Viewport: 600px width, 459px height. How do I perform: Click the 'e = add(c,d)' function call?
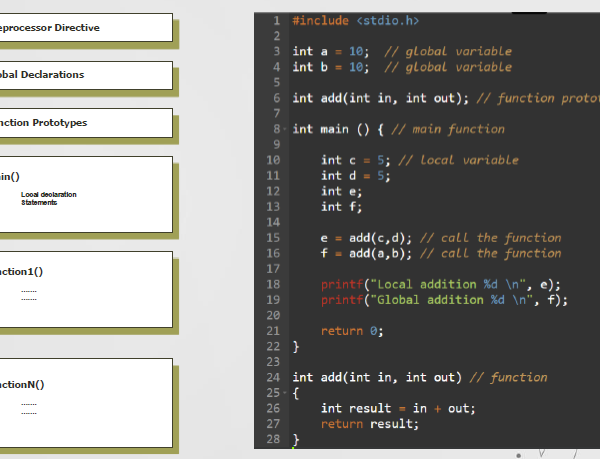click(x=367, y=238)
